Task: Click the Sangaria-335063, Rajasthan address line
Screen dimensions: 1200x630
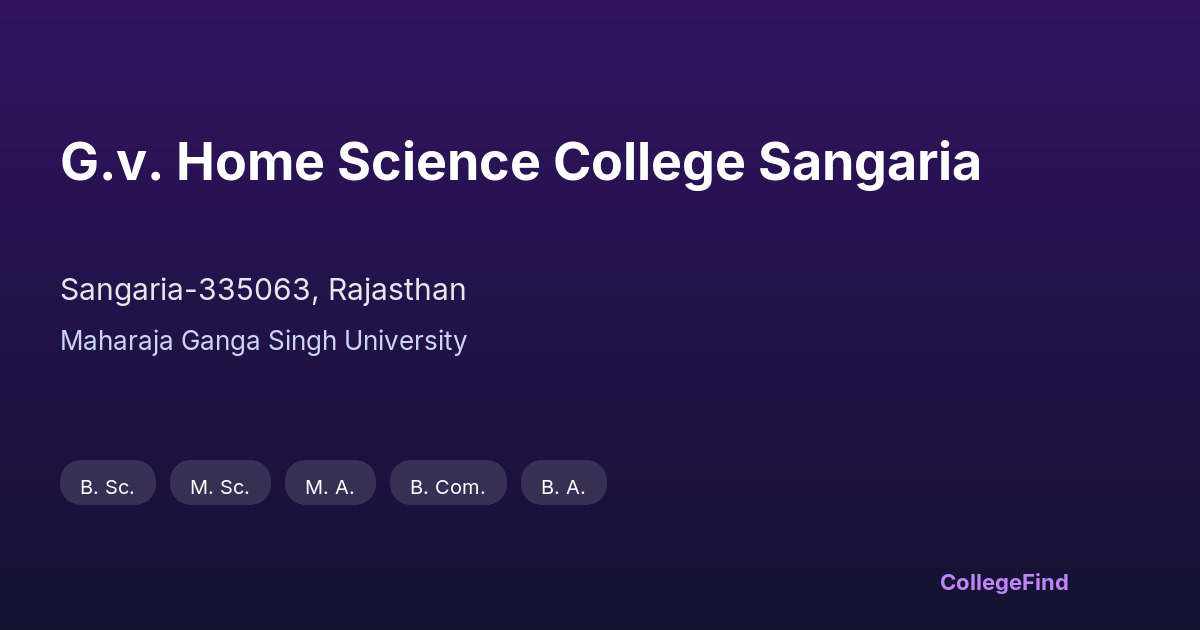Action: pyautogui.click(x=263, y=290)
